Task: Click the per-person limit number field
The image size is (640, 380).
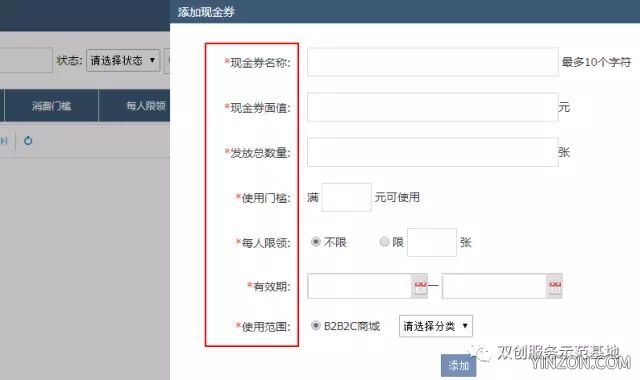Action: [x=432, y=242]
